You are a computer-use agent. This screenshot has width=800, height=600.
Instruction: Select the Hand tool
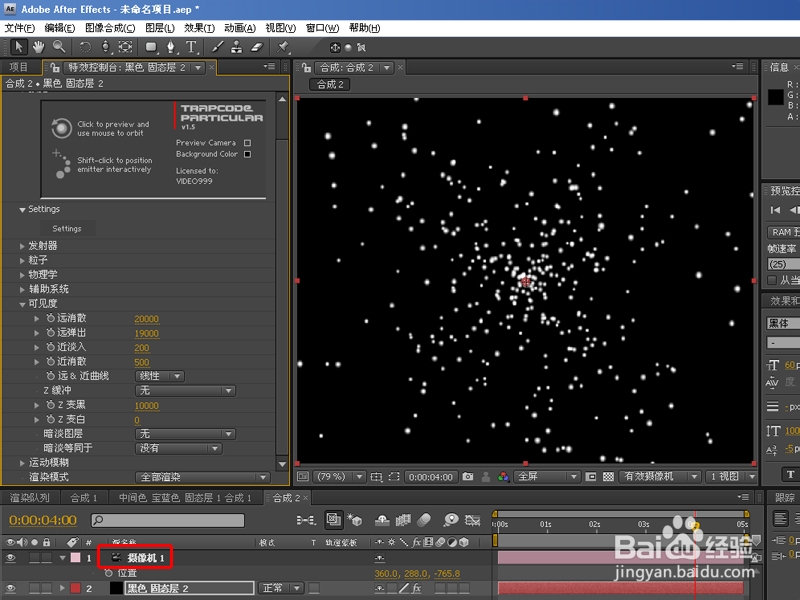click(38, 47)
